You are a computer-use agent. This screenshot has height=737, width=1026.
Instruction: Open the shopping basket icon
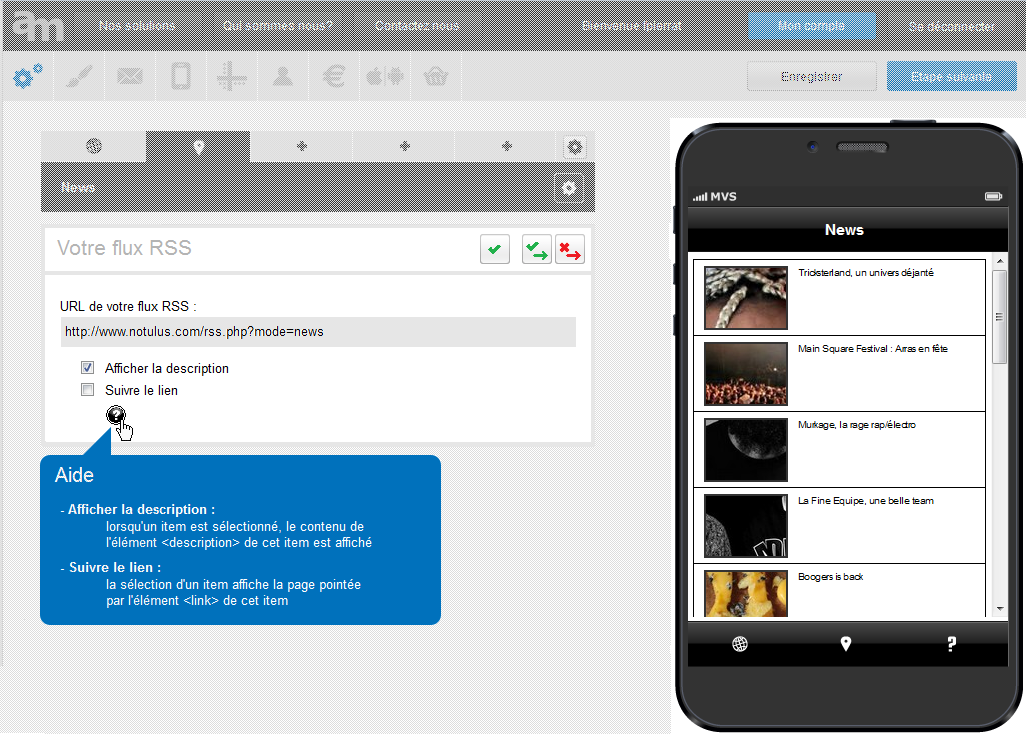click(435, 77)
